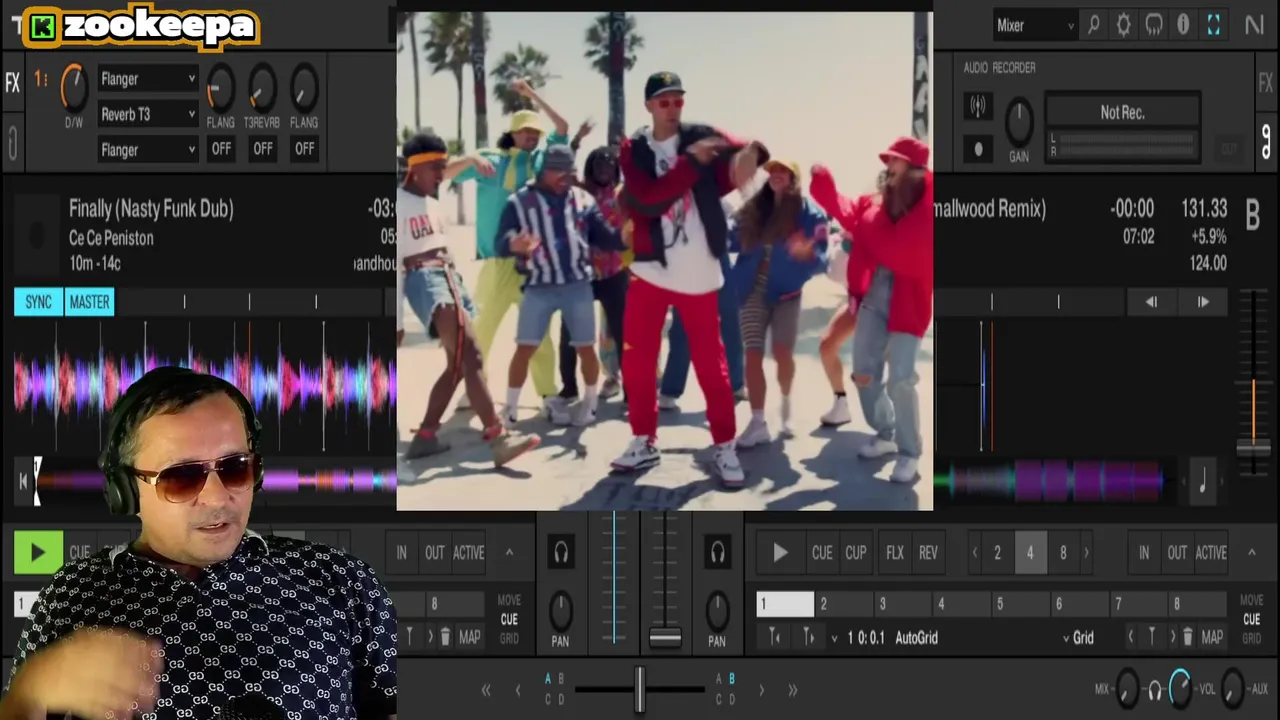The image size is (1280, 720).
Task: Open the Reverb T3 effect dropdown
Action: click(148, 115)
